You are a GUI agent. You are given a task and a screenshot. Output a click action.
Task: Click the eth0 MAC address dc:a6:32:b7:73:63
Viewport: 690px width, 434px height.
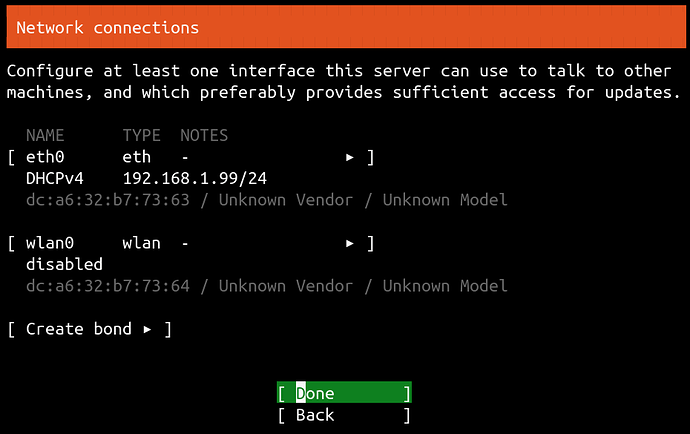108,200
